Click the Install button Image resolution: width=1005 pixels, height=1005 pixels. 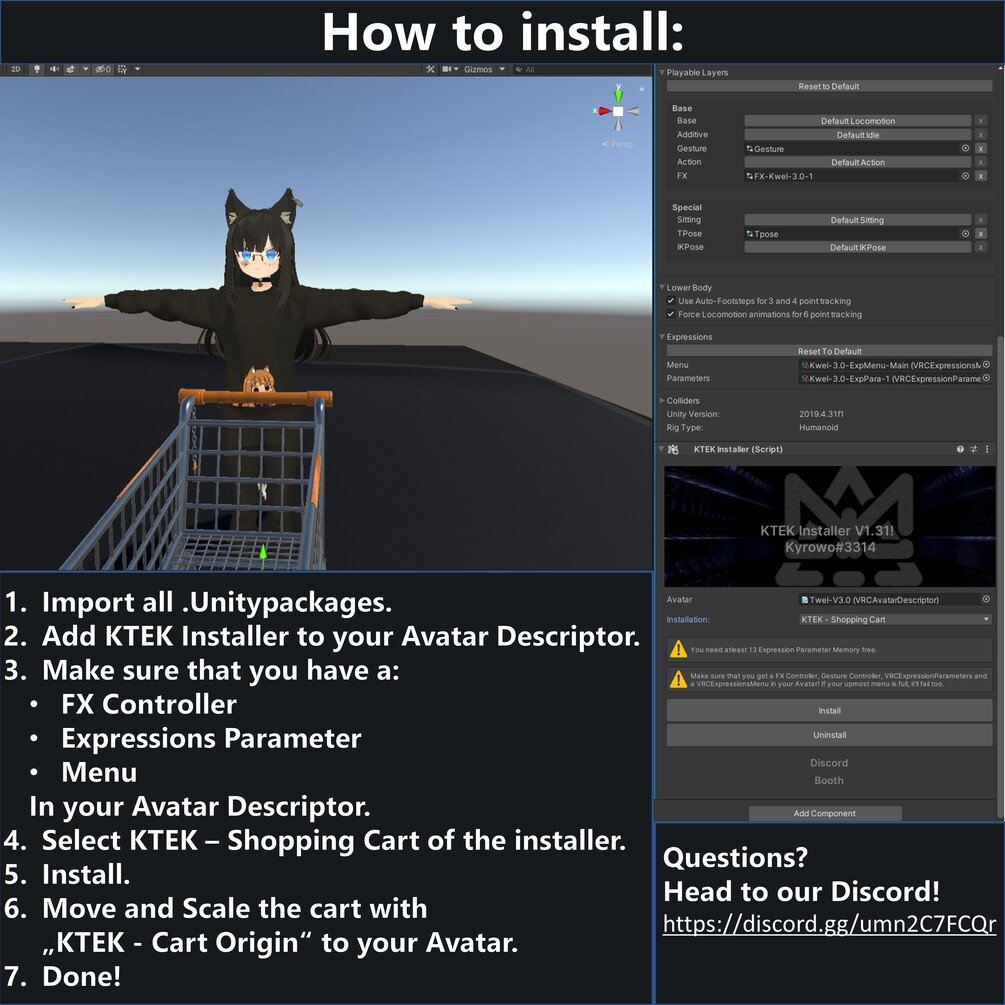click(x=829, y=710)
